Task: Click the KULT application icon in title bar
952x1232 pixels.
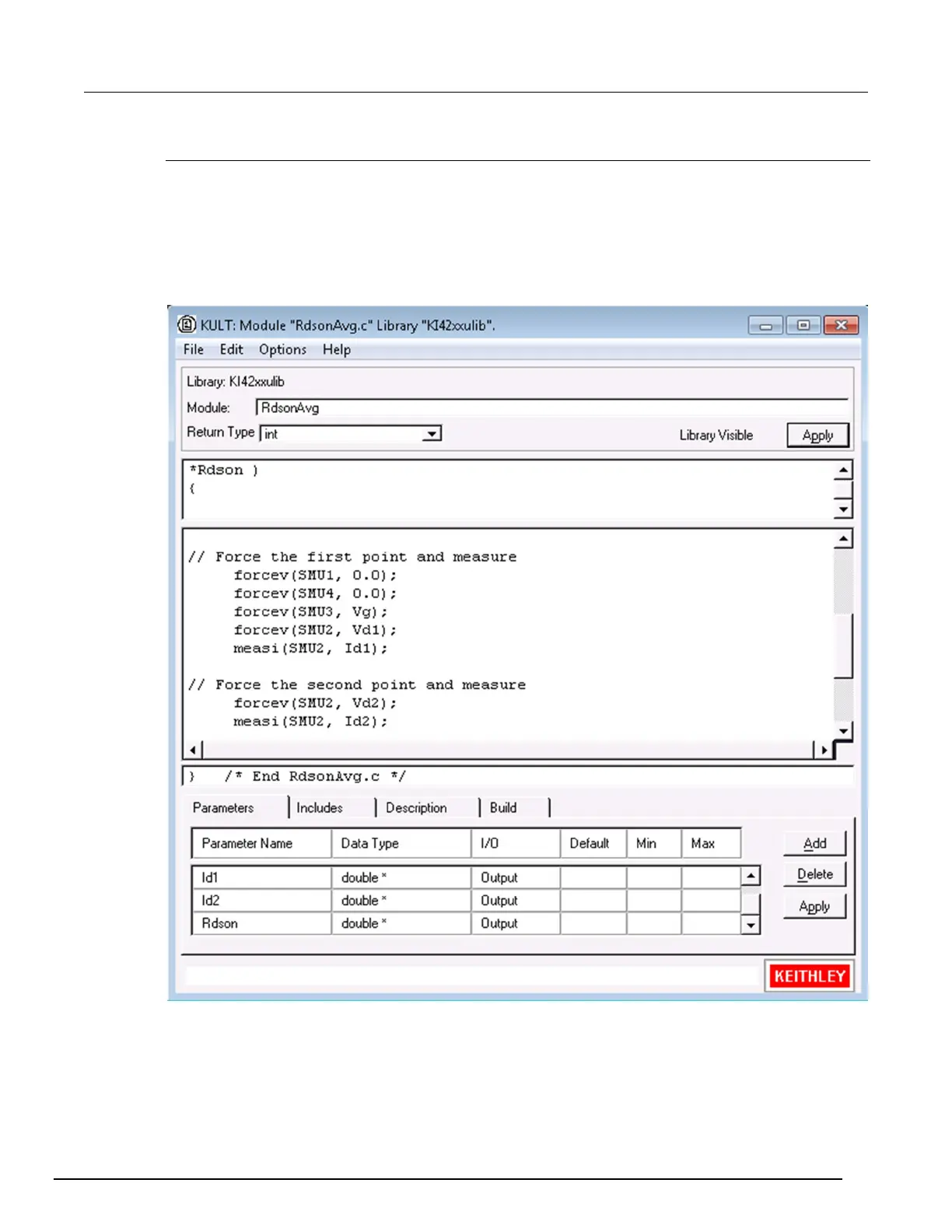Action: point(187,324)
